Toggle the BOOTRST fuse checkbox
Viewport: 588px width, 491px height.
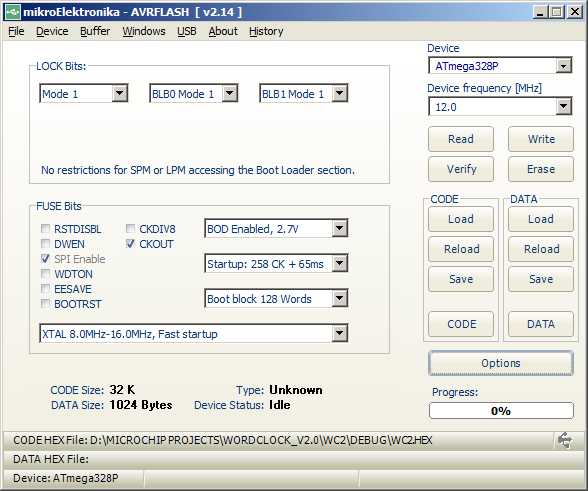tap(45, 303)
